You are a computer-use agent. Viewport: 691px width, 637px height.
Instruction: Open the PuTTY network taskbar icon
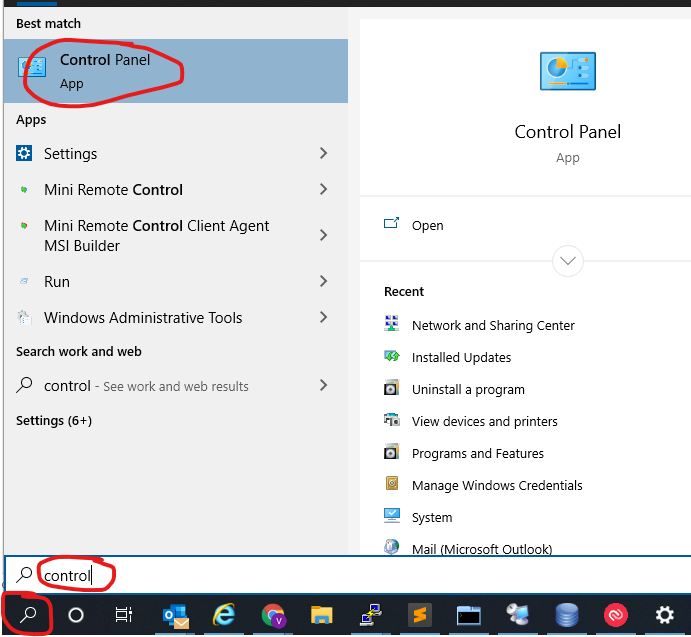[x=371, y=615]
